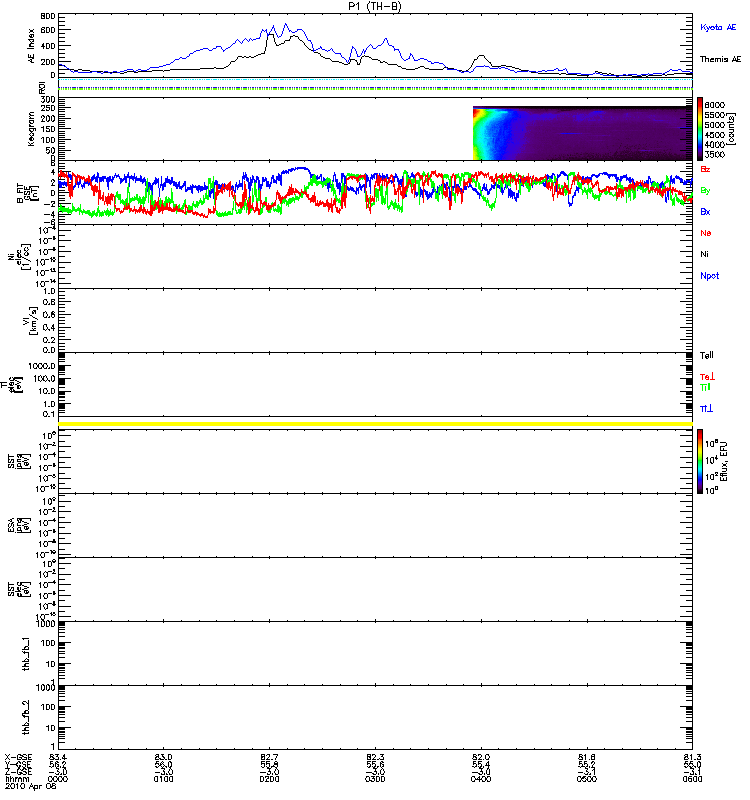Click the 0000 time tick label

click(x=58, y=779)
